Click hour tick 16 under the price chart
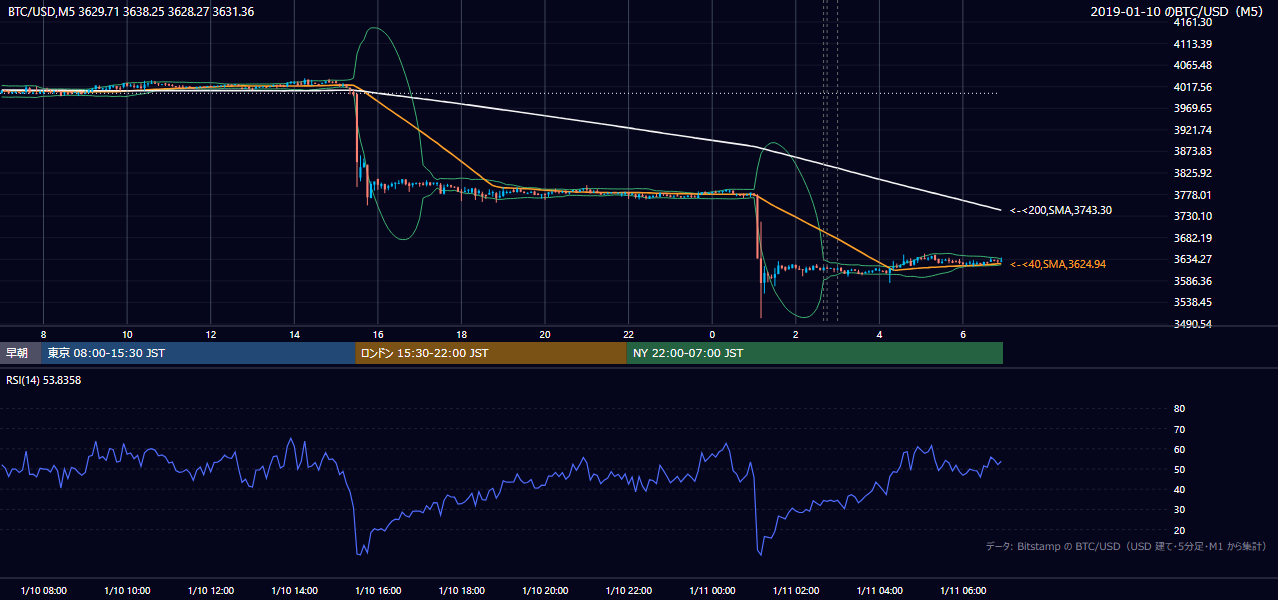Image resolution: width=1278 pixels, height=600 pixels. click(378, 334)
